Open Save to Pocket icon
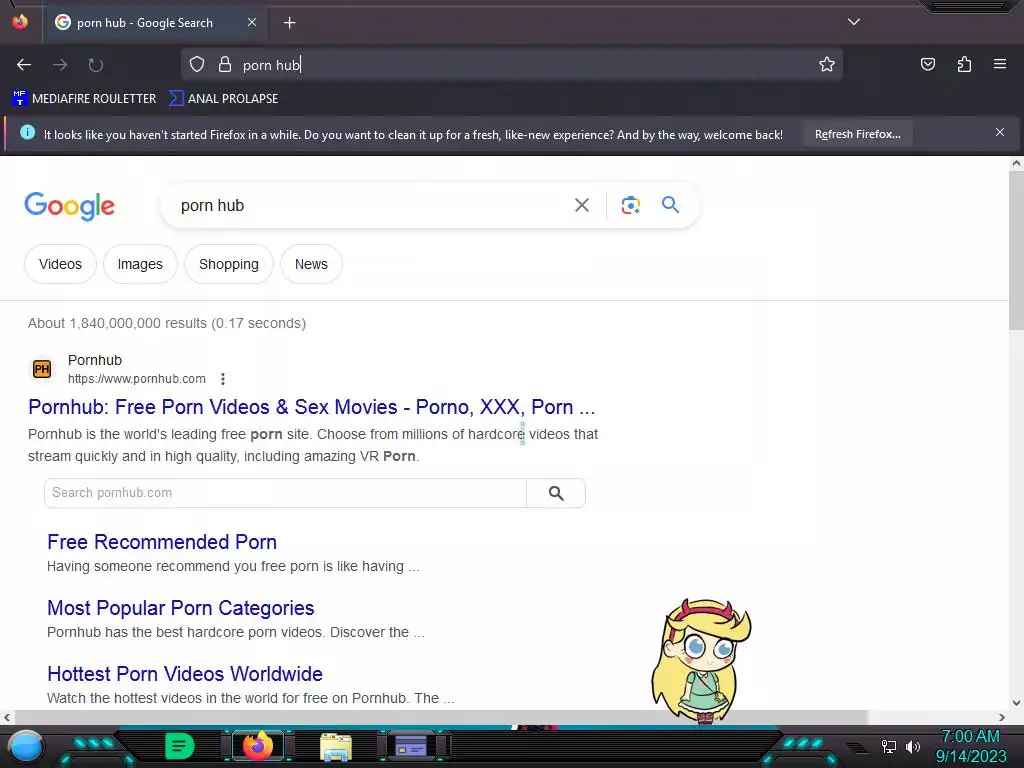The width and height of the screenshot is (1024, 768). click(927, 64)
